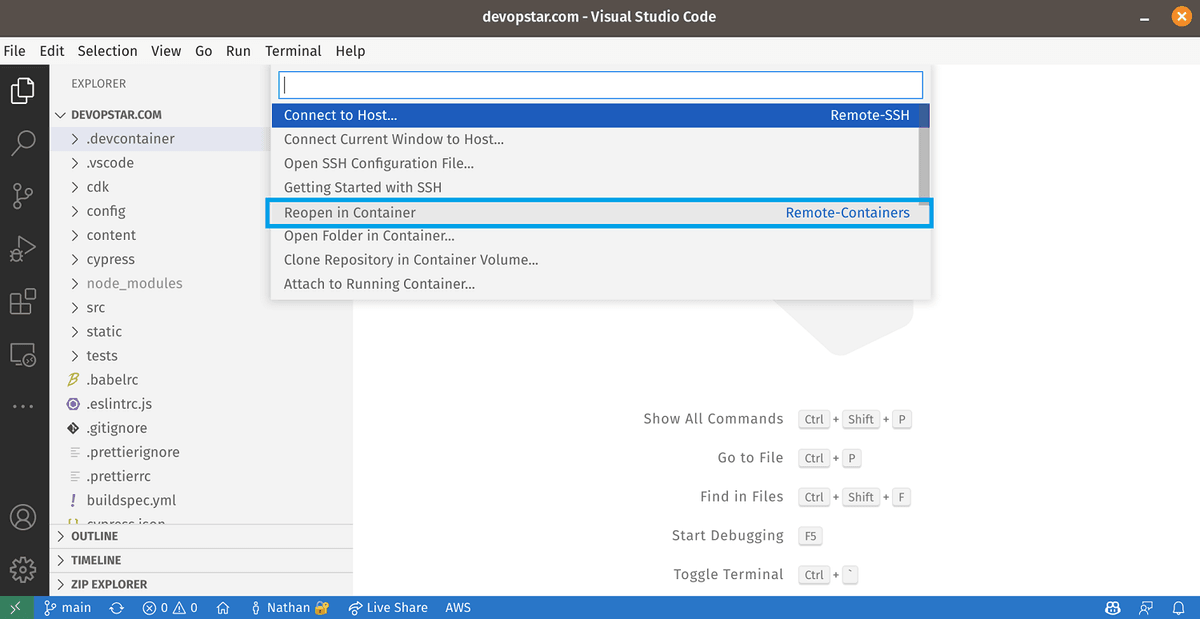1200x619 pixels.
Task: Click the command list scrollbar
Action: 924,150
